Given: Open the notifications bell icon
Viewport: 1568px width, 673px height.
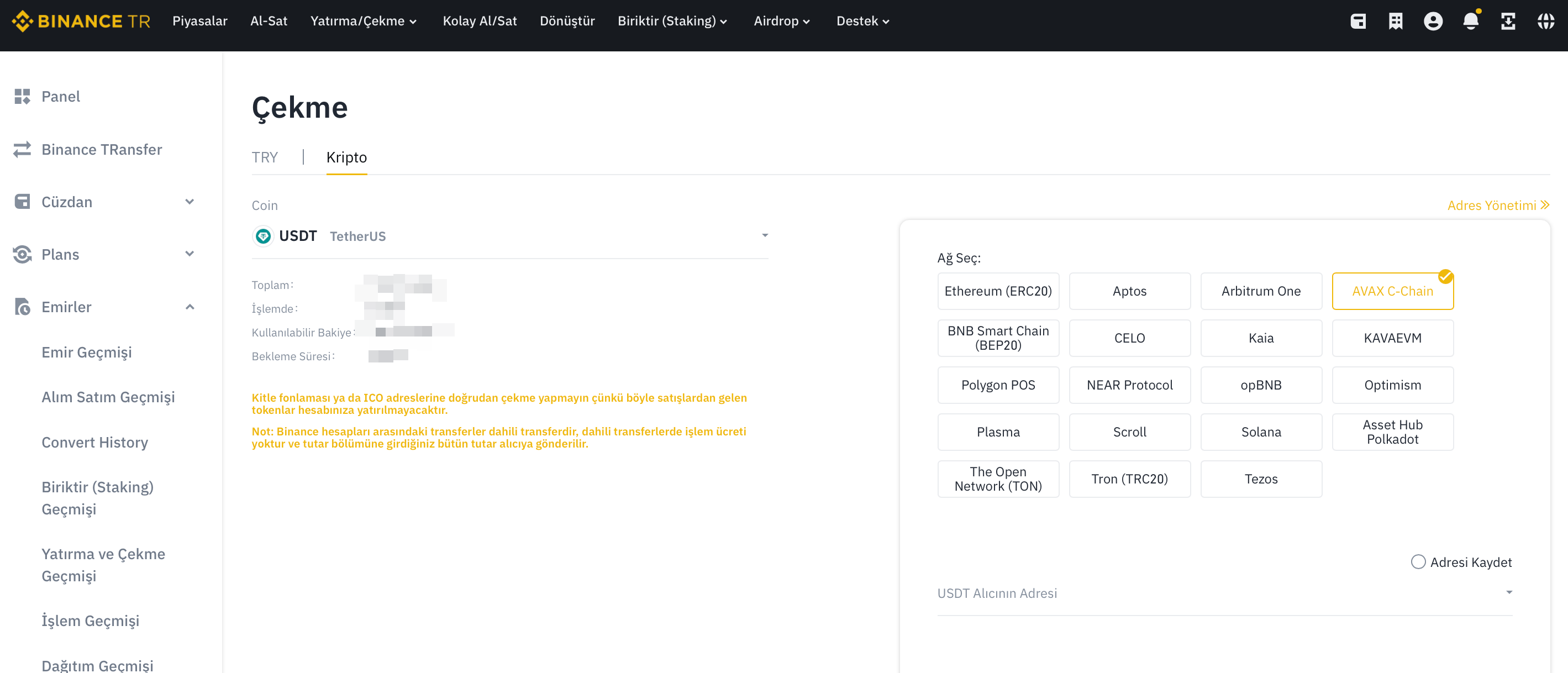Looking at the screenshot, I should tap(1471, 22).
